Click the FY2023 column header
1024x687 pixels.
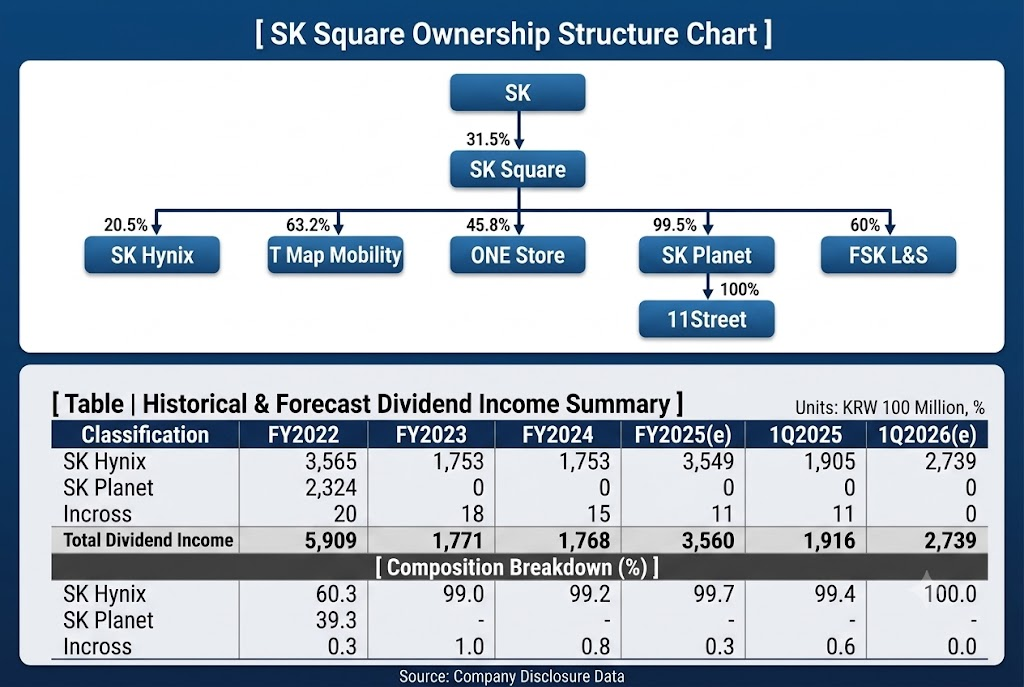coord(431,435)
